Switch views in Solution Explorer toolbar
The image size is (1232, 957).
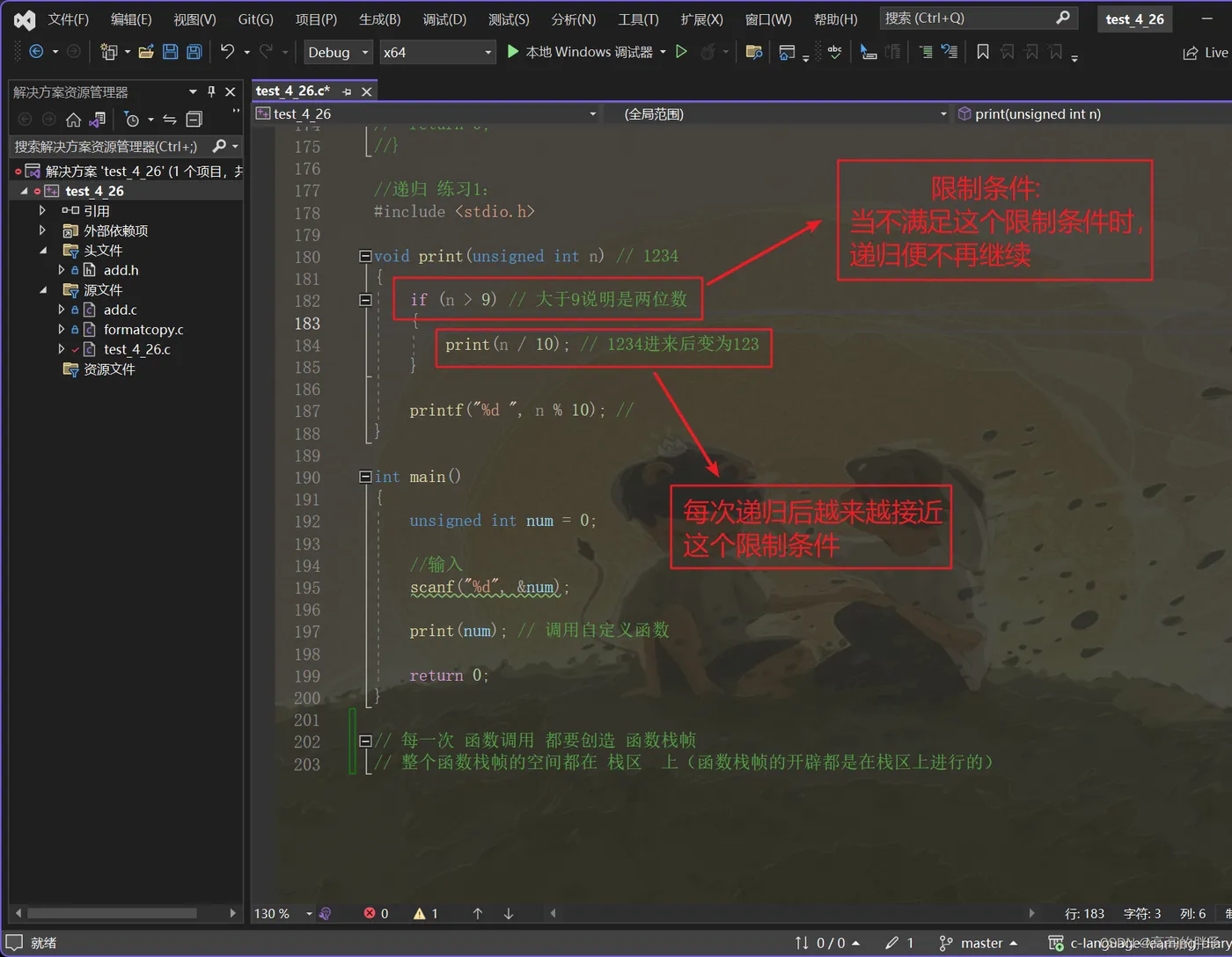tap(98, 119)
